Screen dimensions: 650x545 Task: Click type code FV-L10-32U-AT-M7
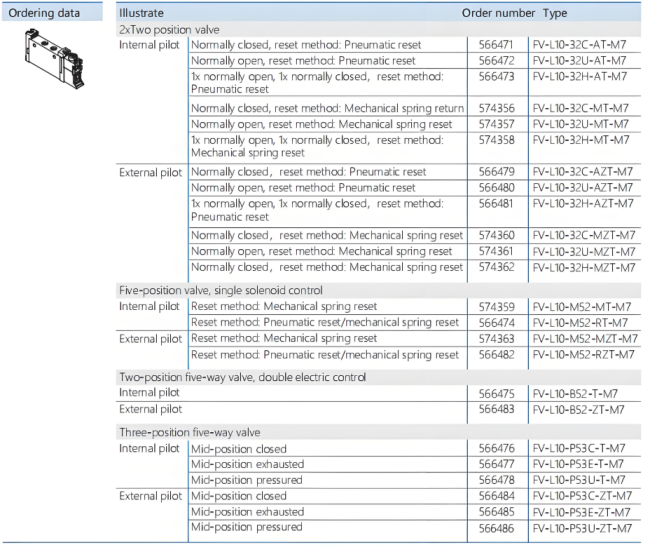click(582, 61)
